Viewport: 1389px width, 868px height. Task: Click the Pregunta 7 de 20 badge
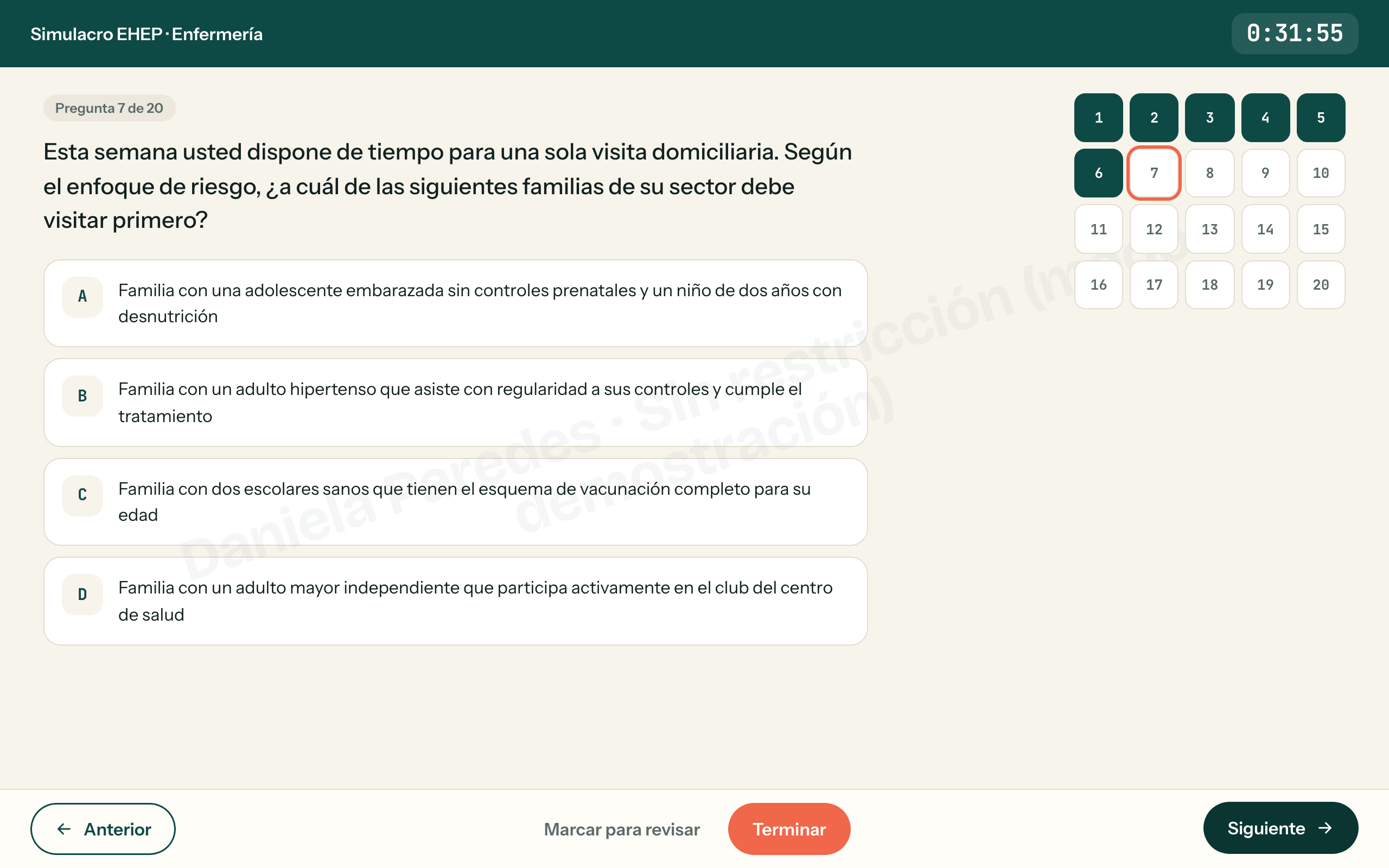(x=109, y=108)
